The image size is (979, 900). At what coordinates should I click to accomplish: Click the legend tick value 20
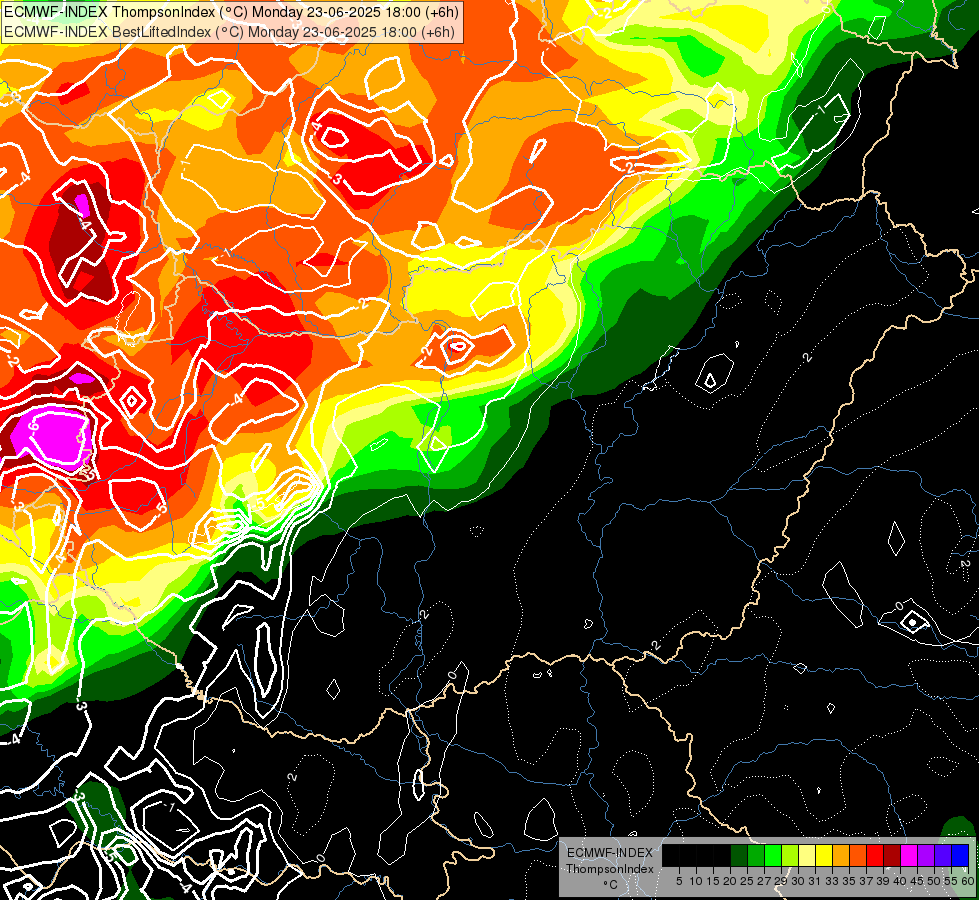731,881
